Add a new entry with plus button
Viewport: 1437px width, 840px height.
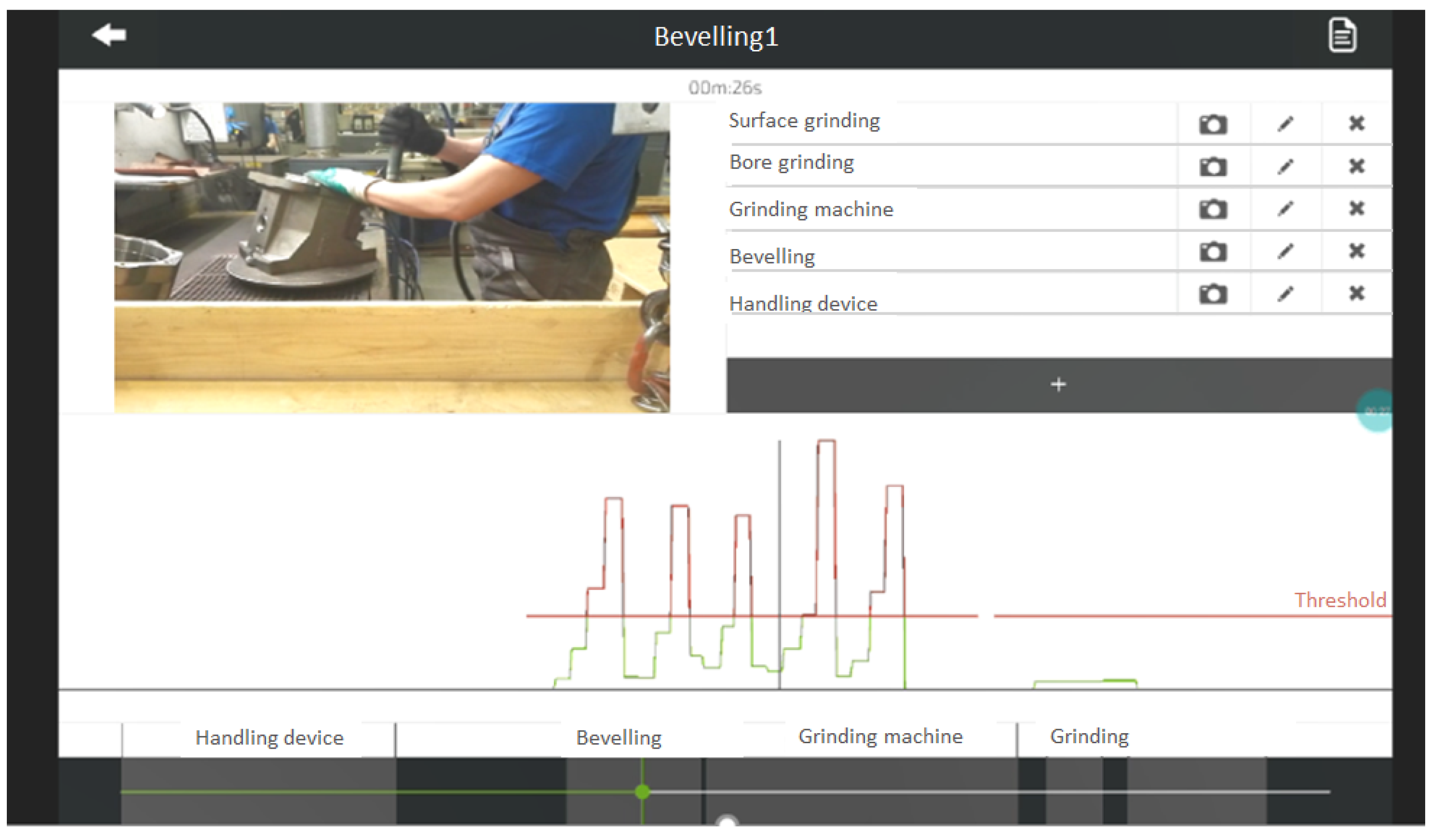tap(1058, 385)
